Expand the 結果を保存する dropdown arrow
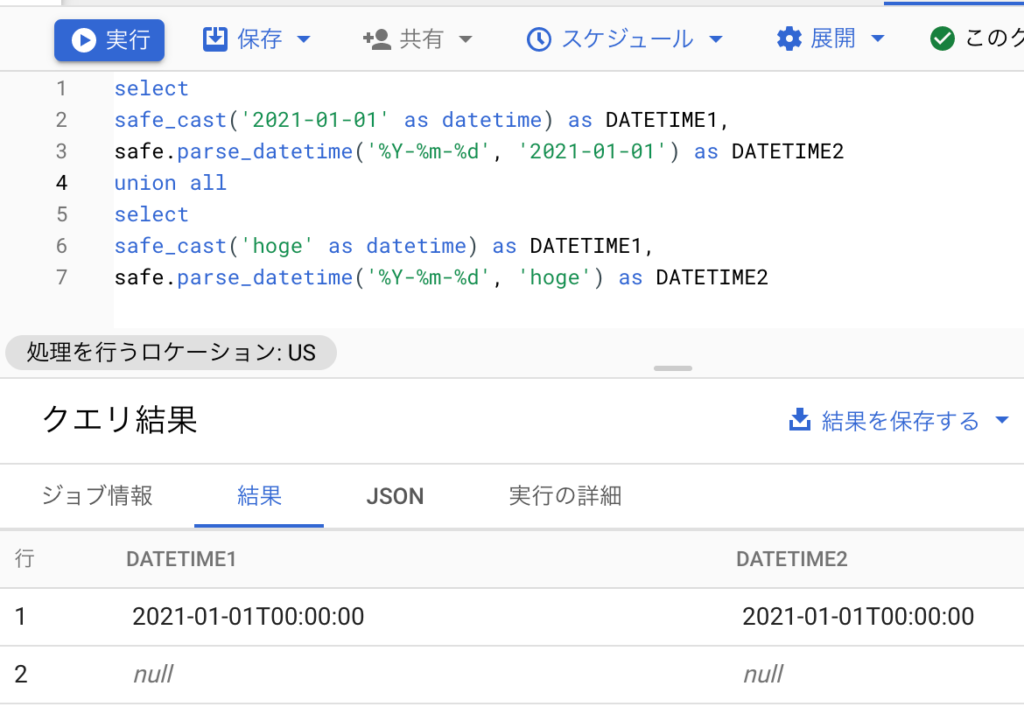 (x=1002, y=421)
